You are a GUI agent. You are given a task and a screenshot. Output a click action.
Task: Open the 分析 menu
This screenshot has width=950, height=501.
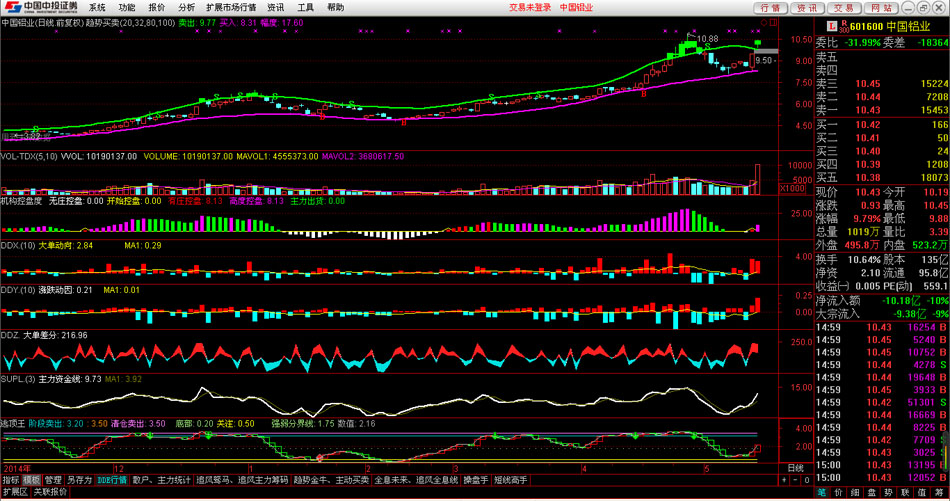tap(187, 7)
